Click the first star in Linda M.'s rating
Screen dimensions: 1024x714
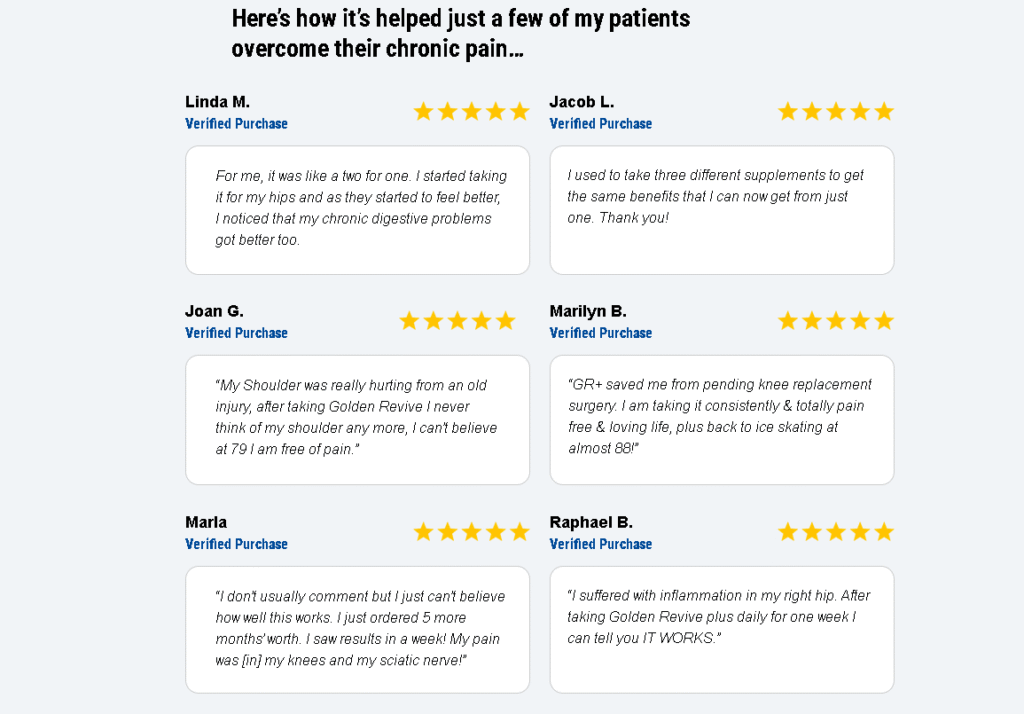tap(423, 112)
